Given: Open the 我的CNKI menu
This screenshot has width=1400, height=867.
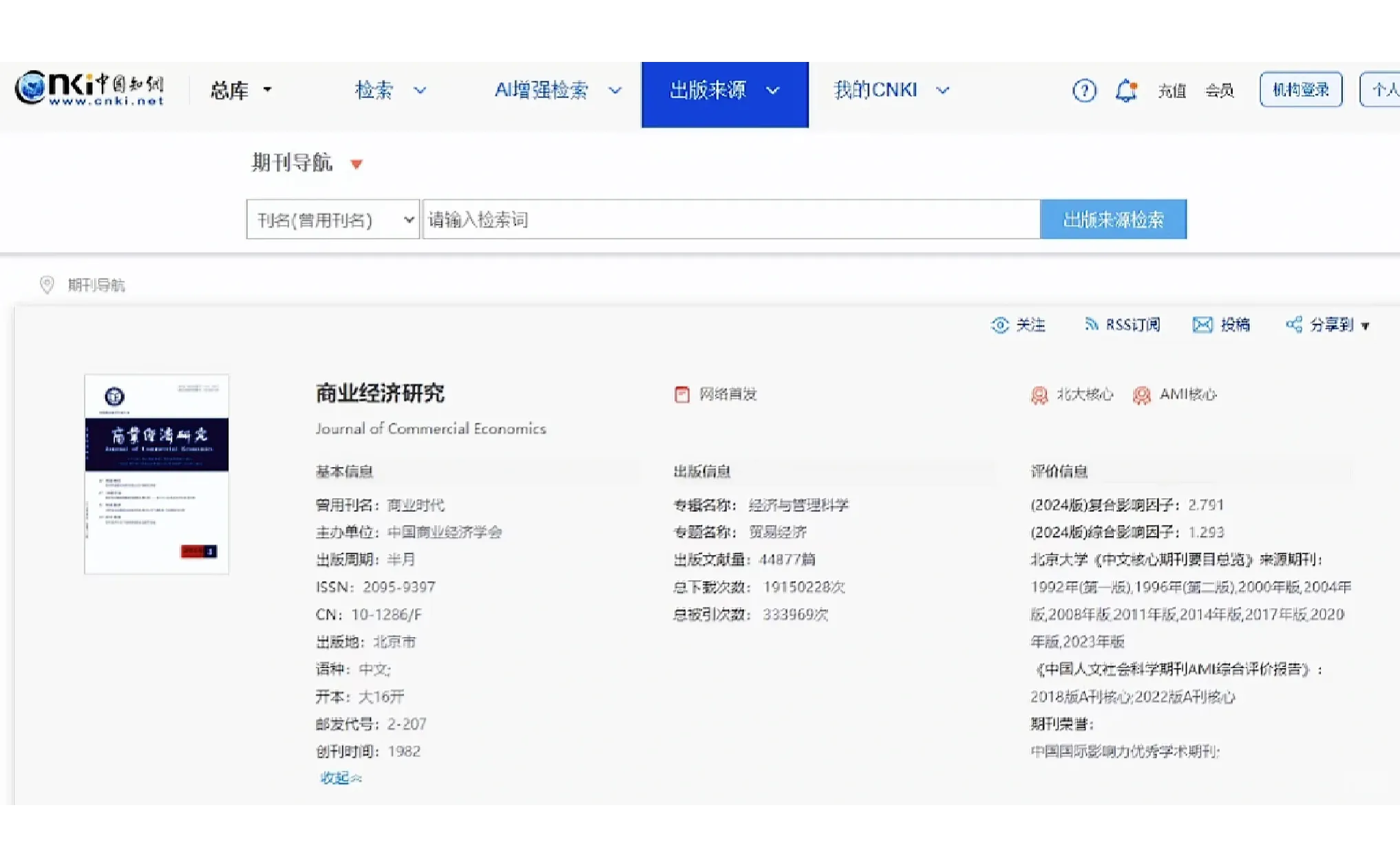Looking at the screenshot, I should [x=890, y=90].
